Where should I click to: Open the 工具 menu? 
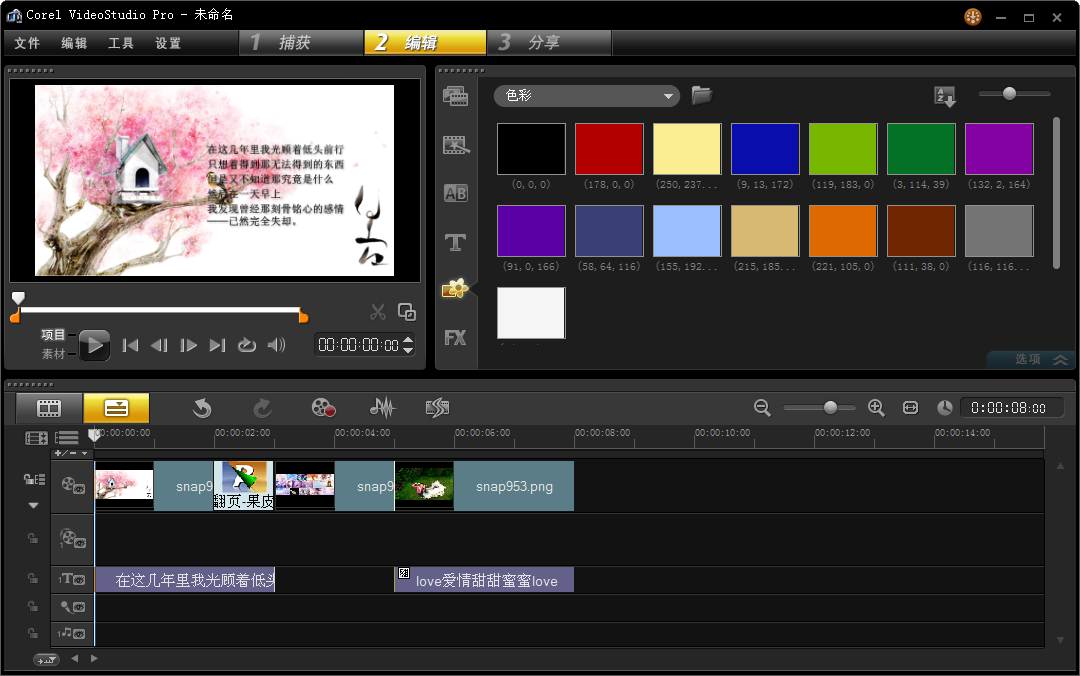point(121,43)
